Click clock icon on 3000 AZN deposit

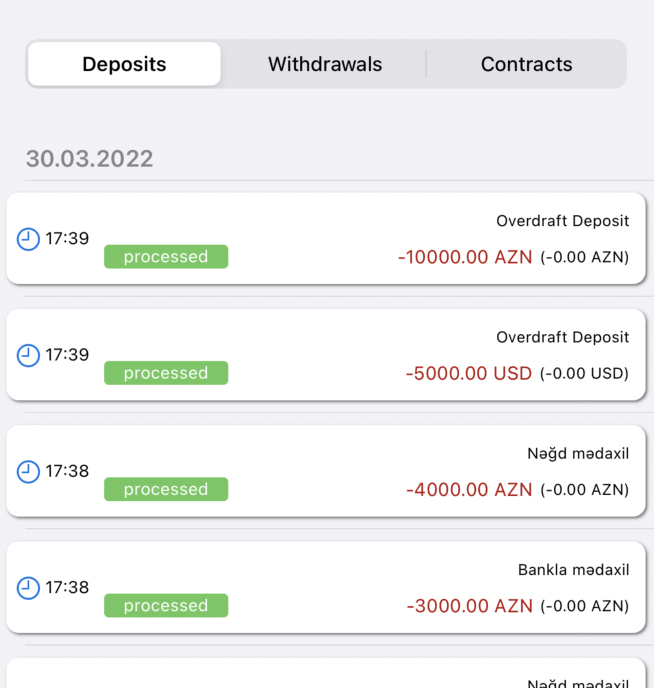pos(29,587)
